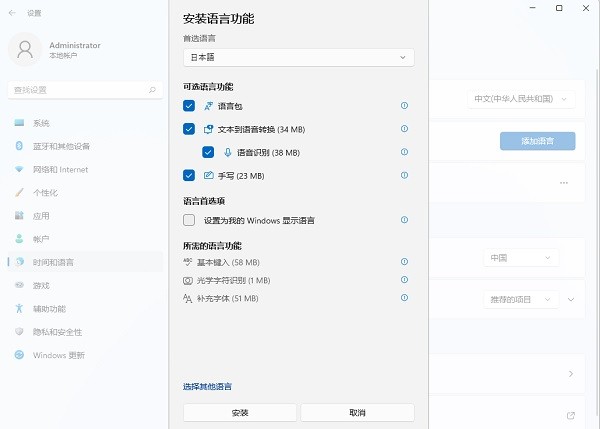Maximize the Settings window

coord(559,8)
